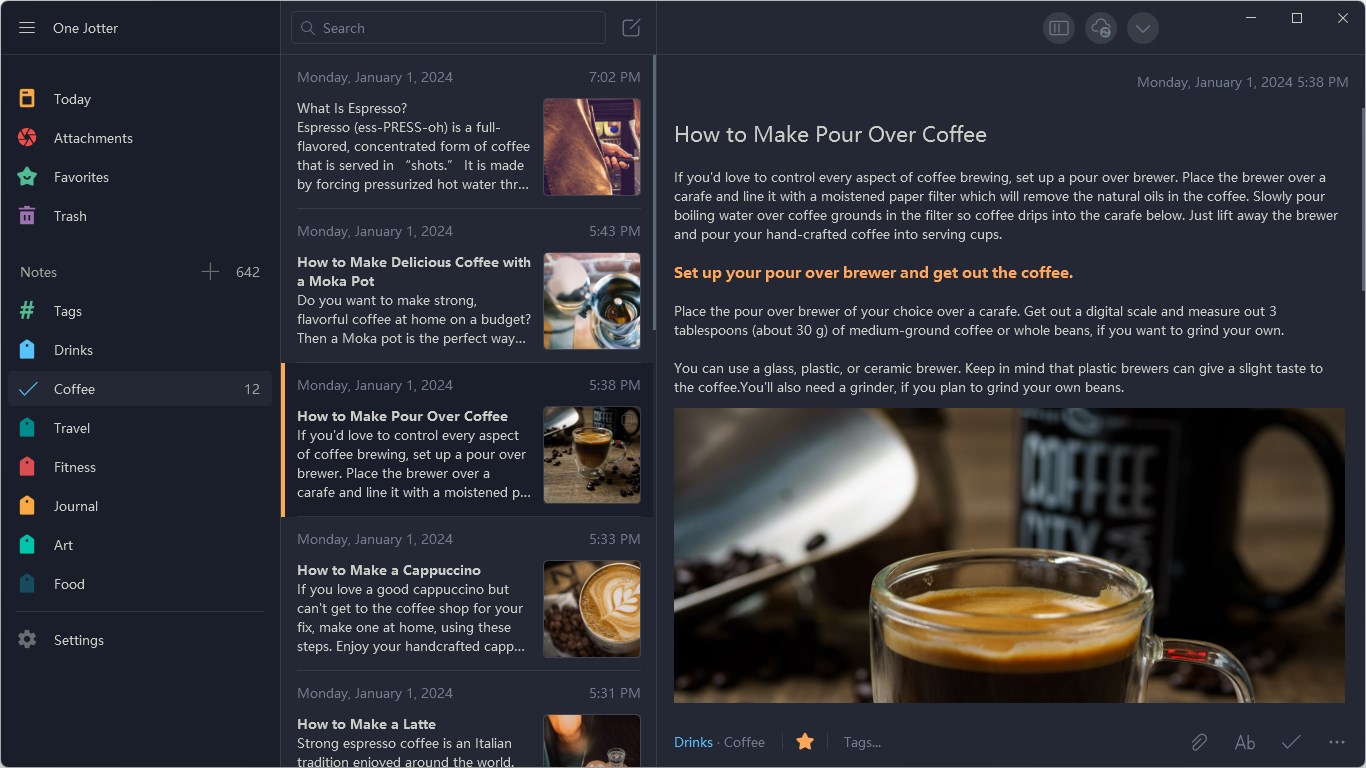Follow the Drinks breadcrumb link

tap(693, 742)
